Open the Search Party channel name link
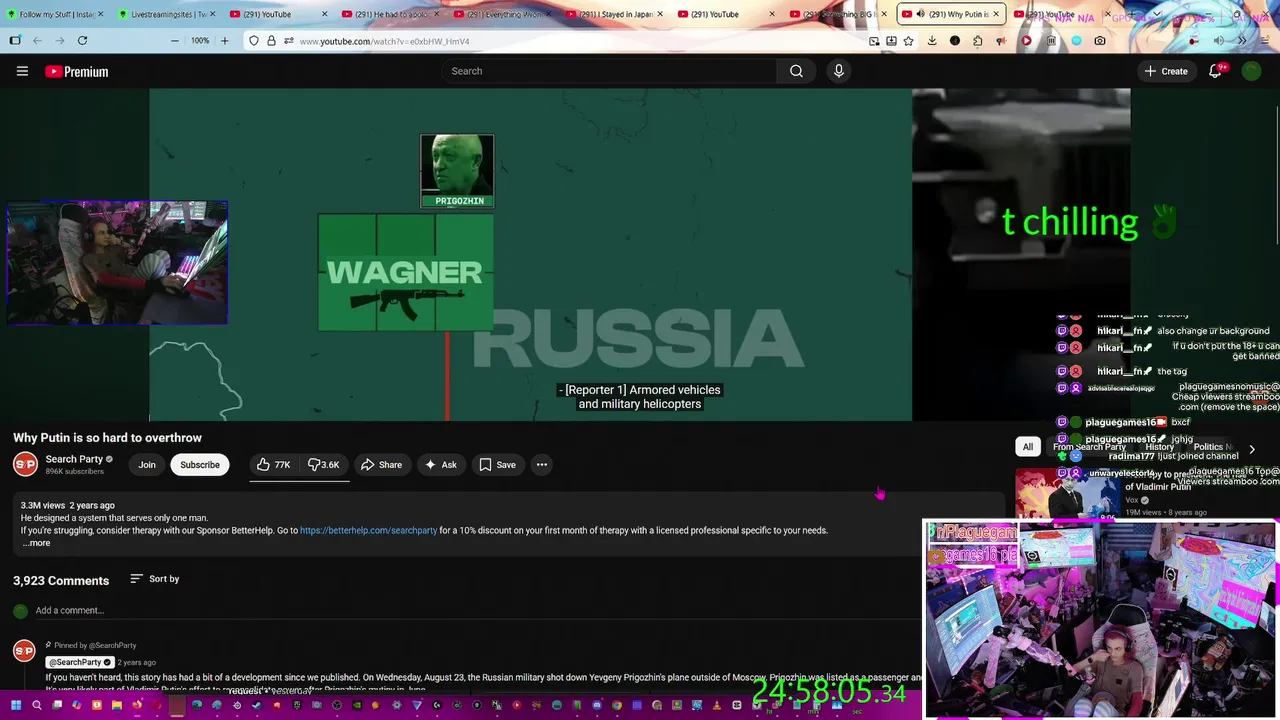The width and height of the screenshot is (1280, 720). pyautogui.click(x=74, y=459)
